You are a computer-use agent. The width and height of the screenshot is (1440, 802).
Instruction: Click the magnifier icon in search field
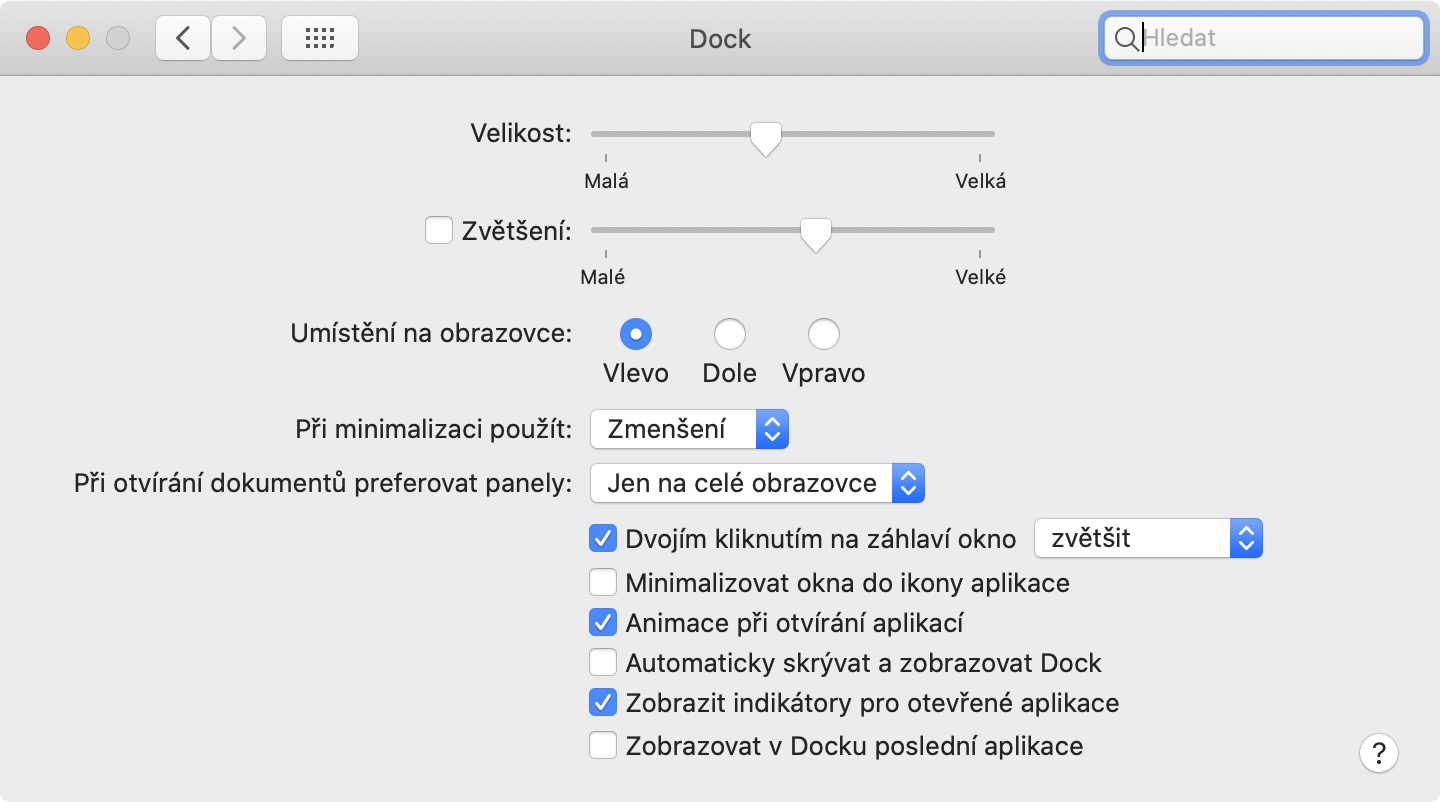tap(1125, 39)
